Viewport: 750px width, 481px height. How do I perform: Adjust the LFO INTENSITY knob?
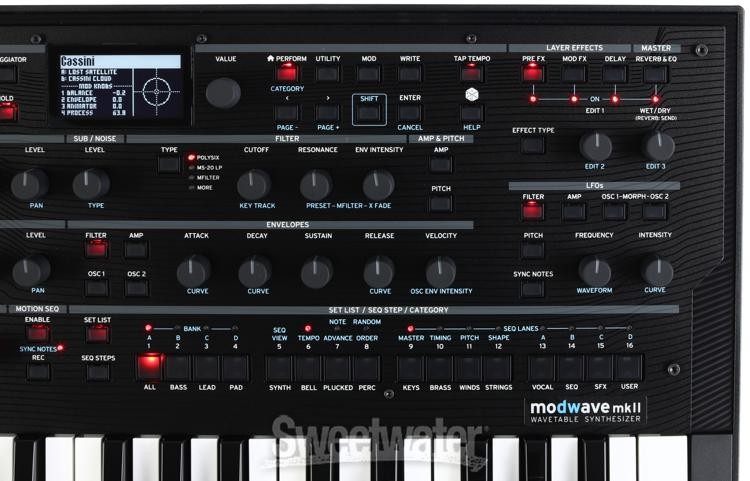[657, 271]
